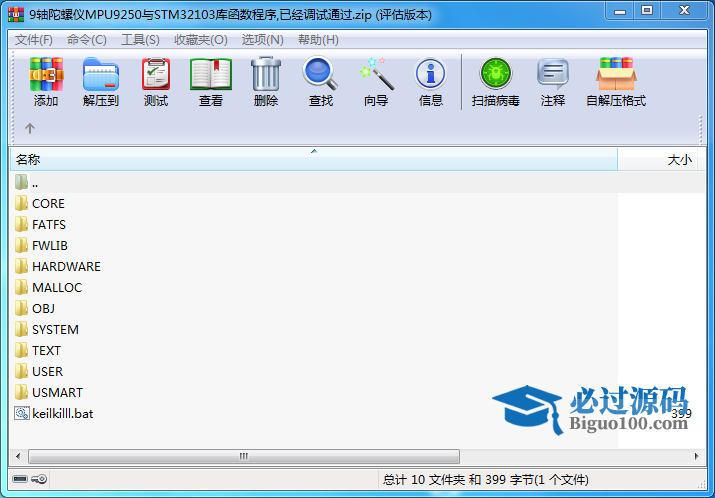
Task: Sort by 名称 column header
Action: [x=314, y=159]
